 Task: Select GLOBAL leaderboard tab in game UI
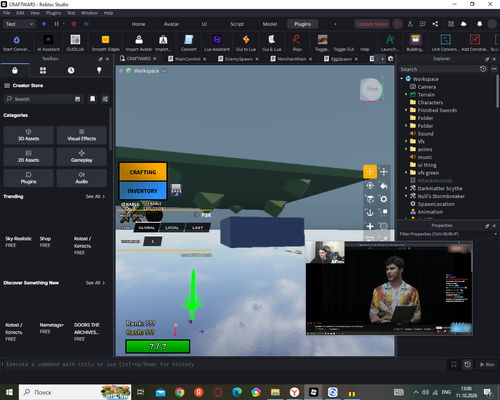[147, 228]
